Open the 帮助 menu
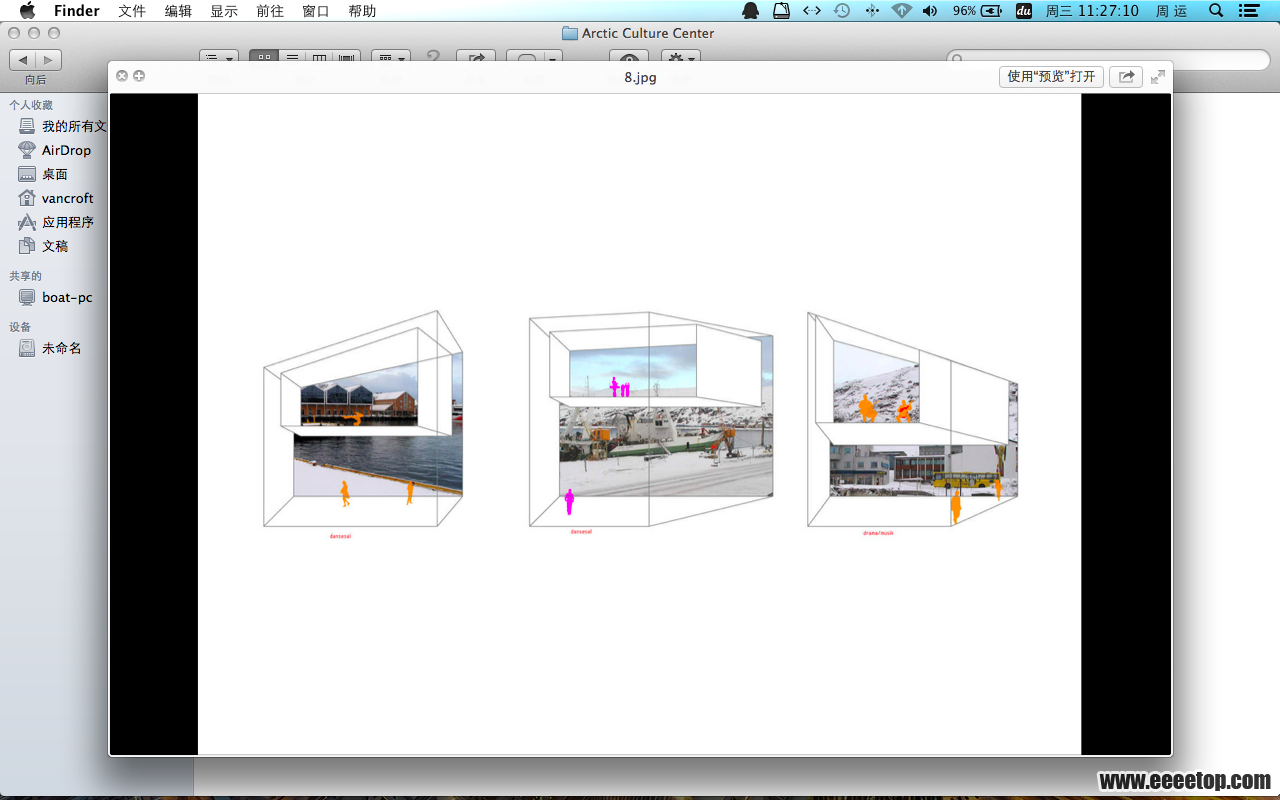Screen dimensions: 1280x800 pyautogui.click(x=362, y=11)
